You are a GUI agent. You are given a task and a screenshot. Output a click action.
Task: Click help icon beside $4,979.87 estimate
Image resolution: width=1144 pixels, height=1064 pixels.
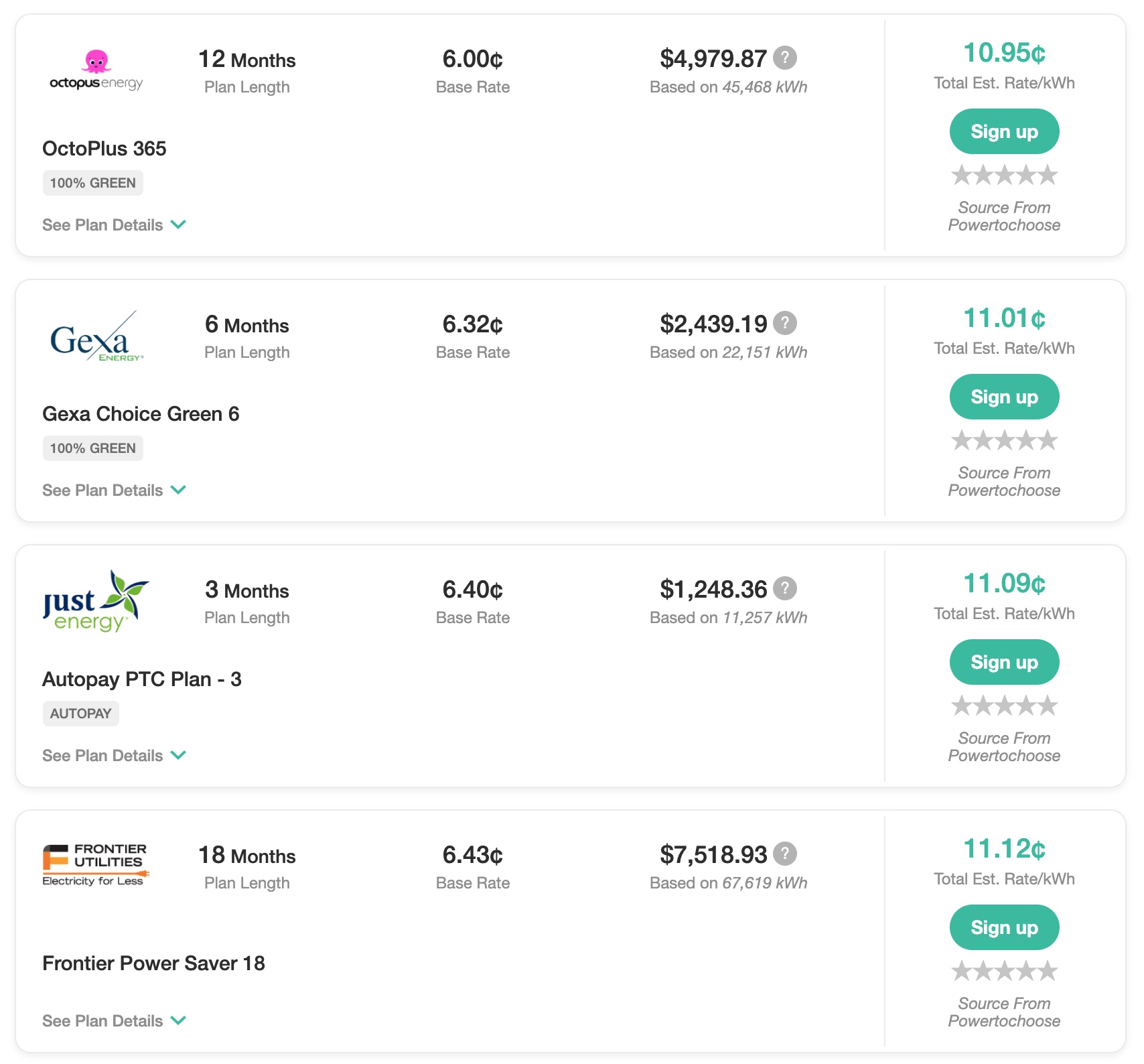click(x=784, y=58)
